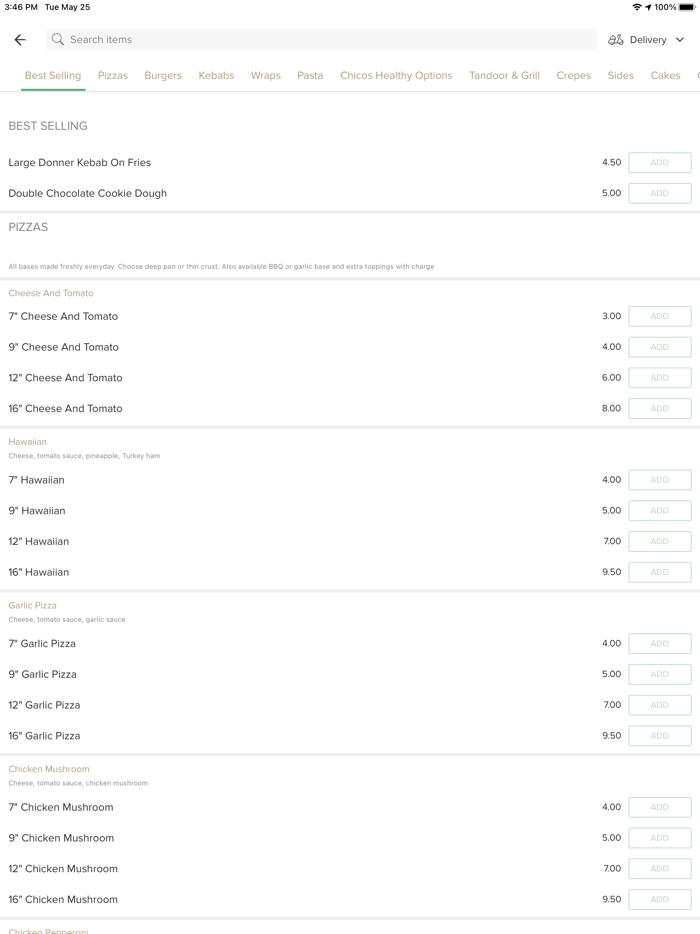Add the 16" Hawaiian pizza

click(x=659, y=572)
